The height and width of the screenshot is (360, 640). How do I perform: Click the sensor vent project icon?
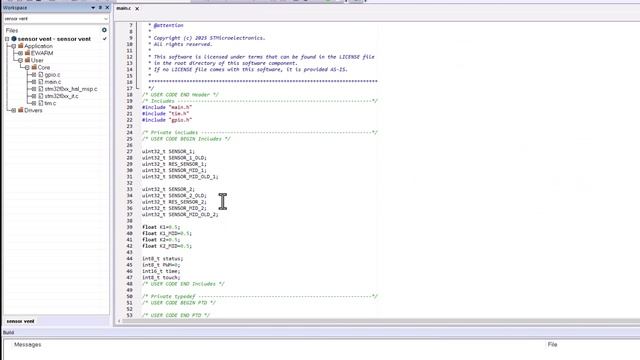(x=14, y=39)
